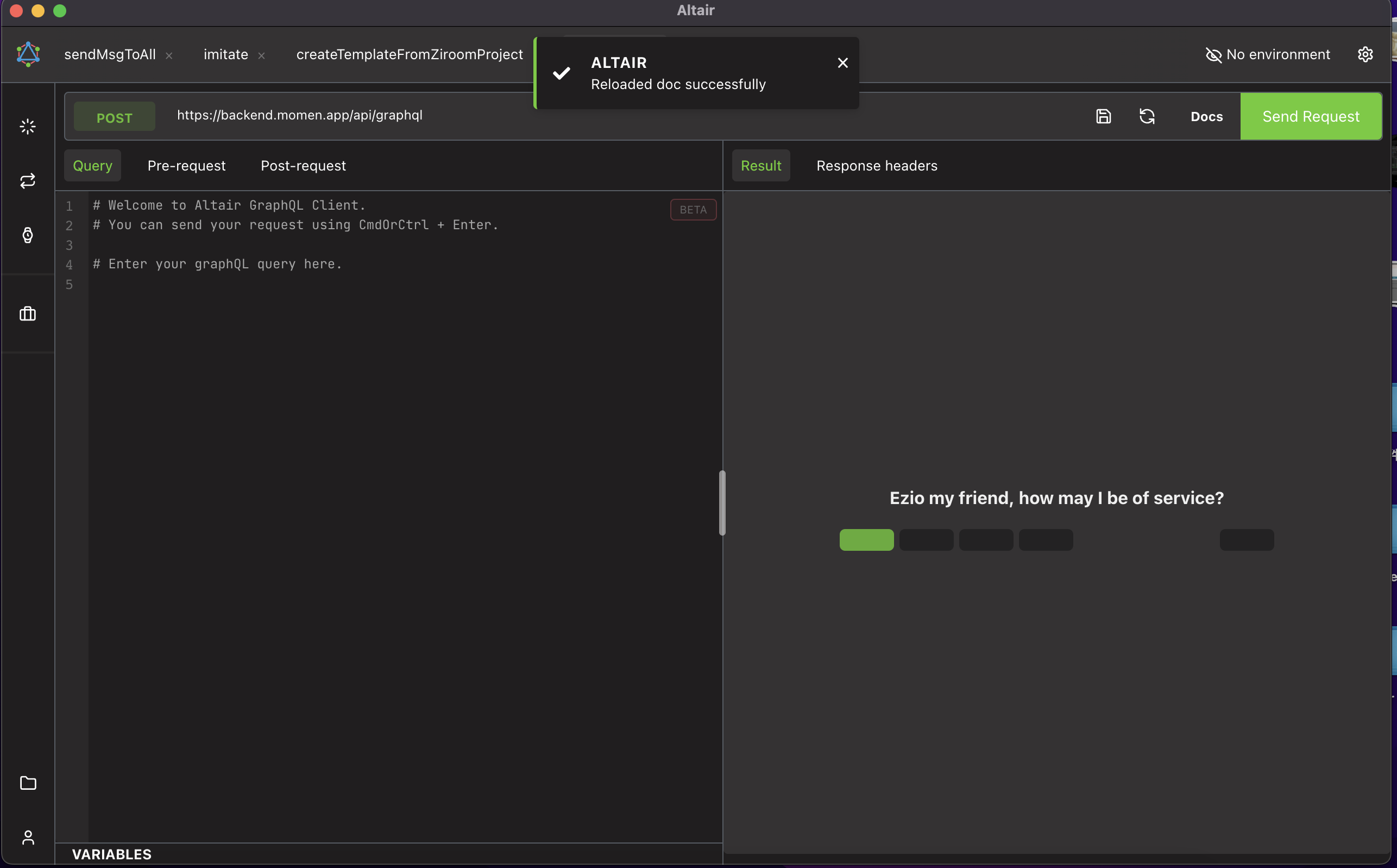Change the POST HTTP method

pyautogui.click(x=114, y=117)
